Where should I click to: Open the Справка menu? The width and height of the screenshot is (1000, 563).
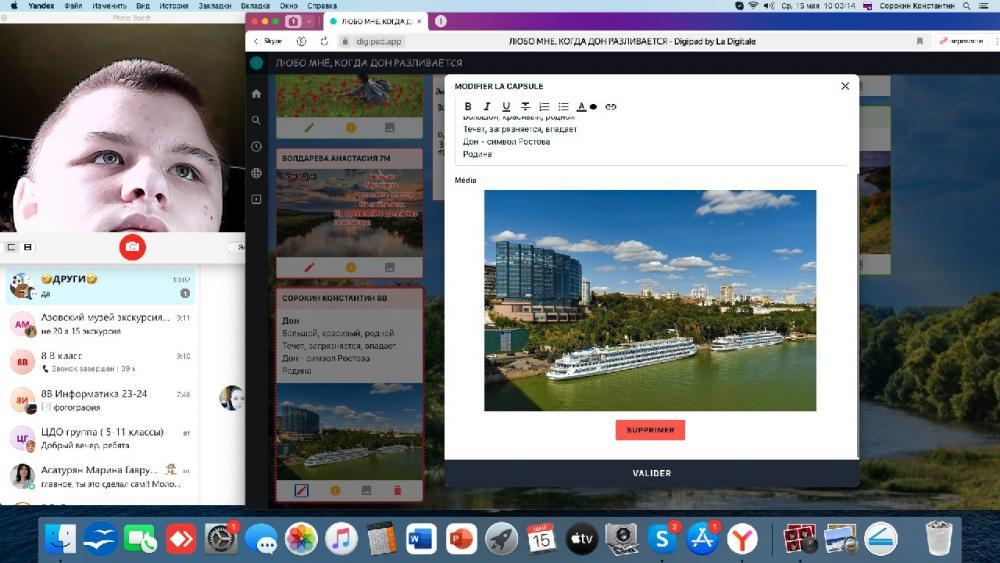tap(322, 6)
